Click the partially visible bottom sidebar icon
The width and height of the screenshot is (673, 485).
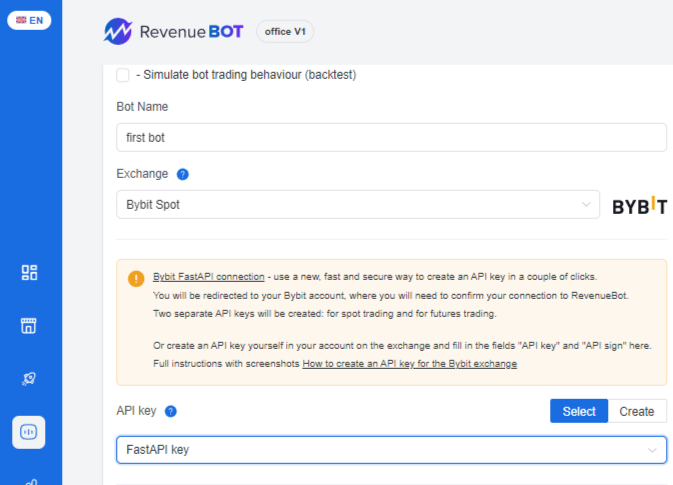(29, 480)
